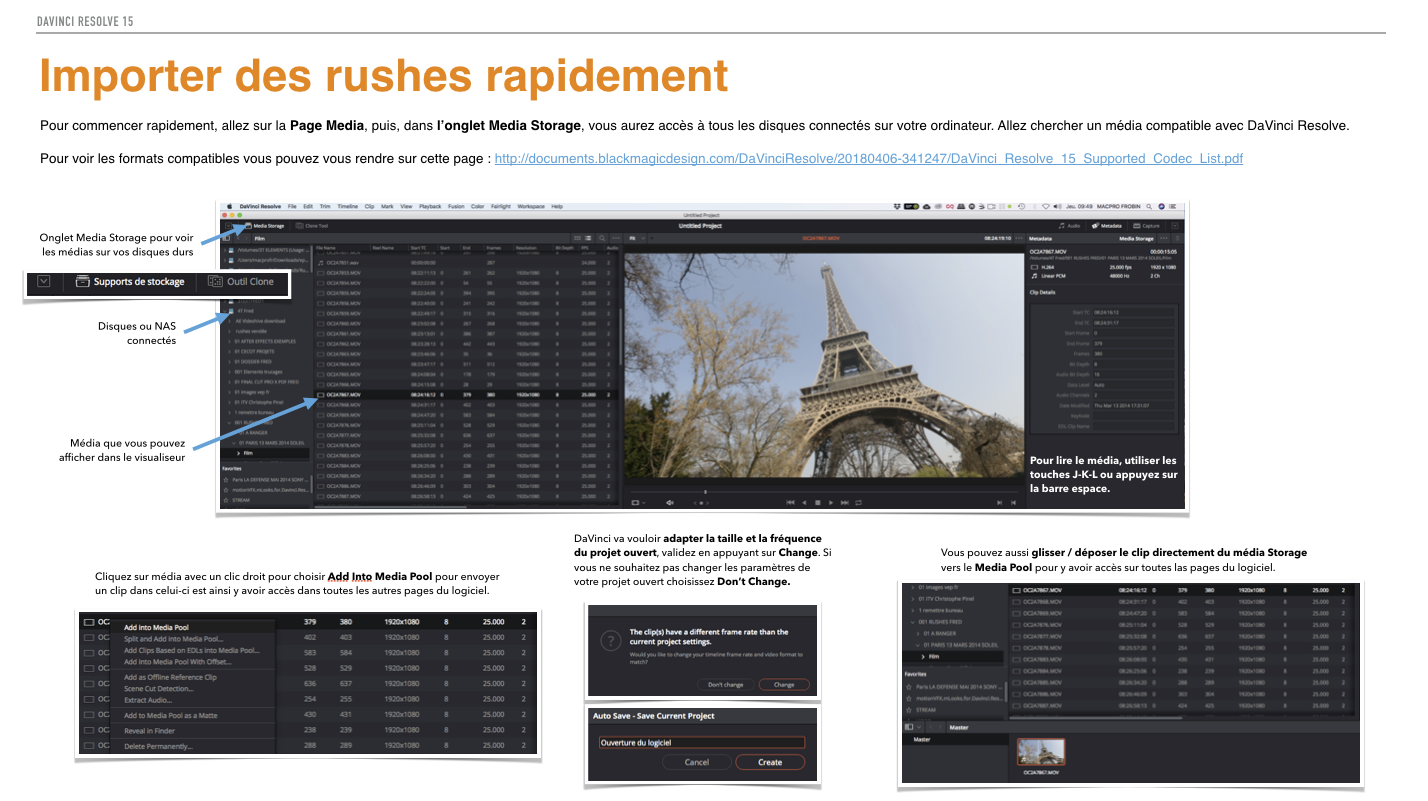
Task: Toggle loop playback in viewer transport
Action: pyautogui.click(x=857, y=502)
